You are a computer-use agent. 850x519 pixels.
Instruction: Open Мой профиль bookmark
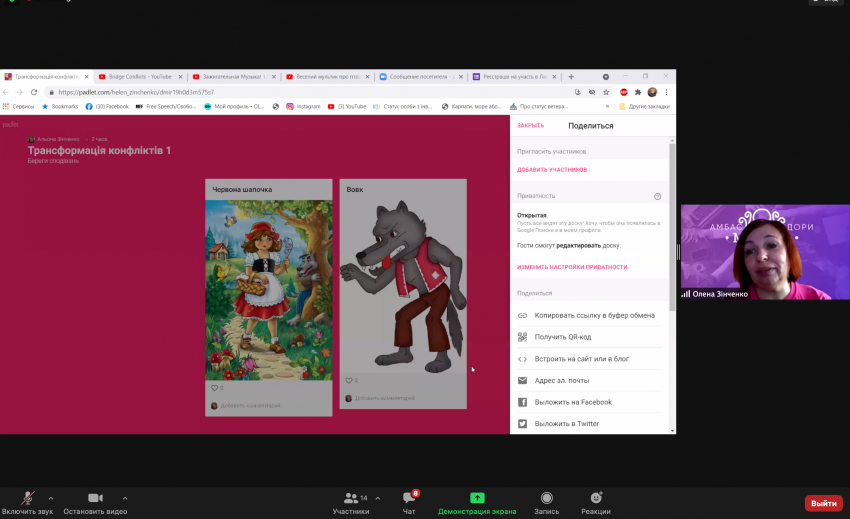[234, 106]
